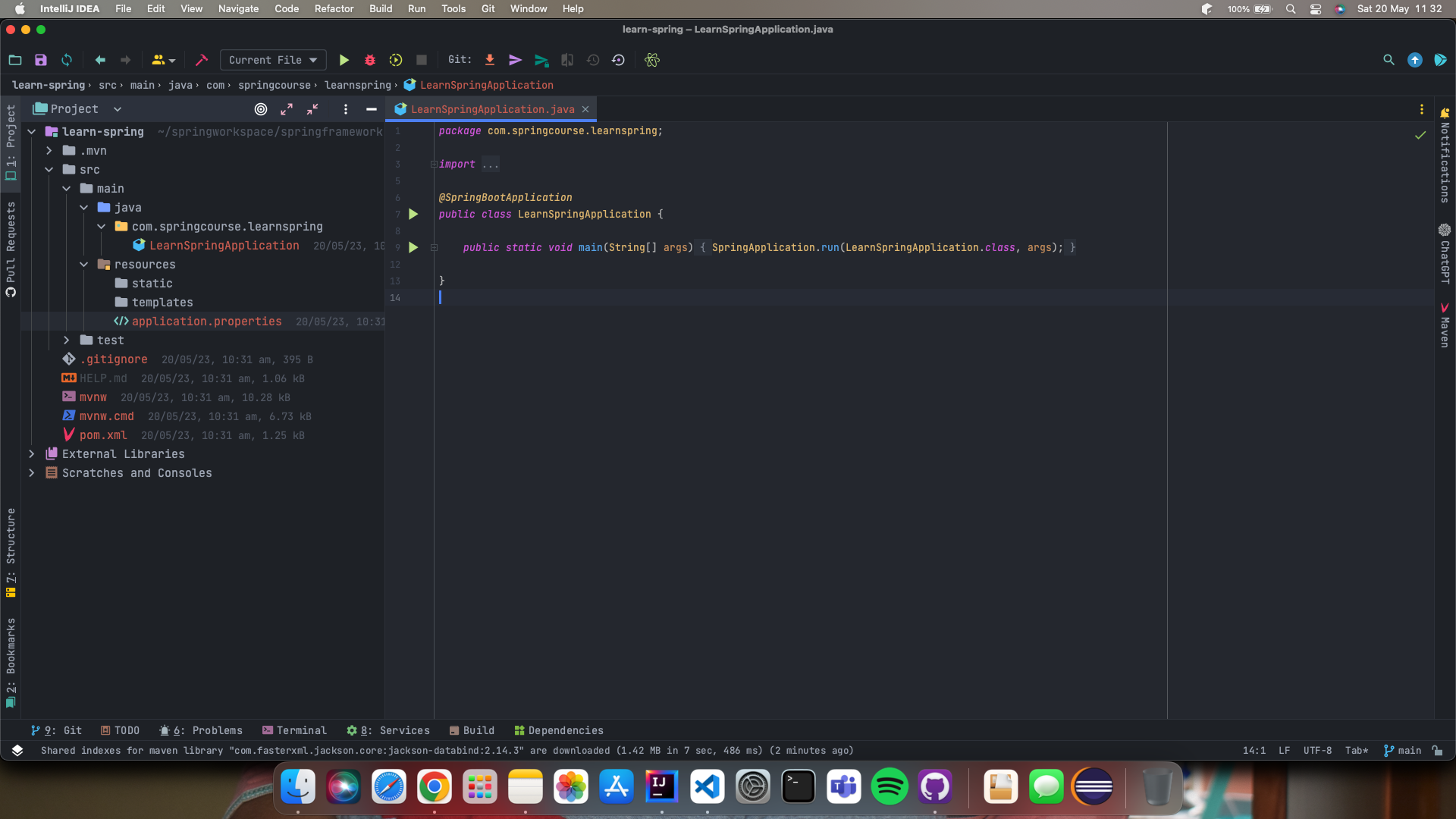Toggle the Maven right side tab
1456x819 pixels.
pyautogui.click(x=1445, y=325)
